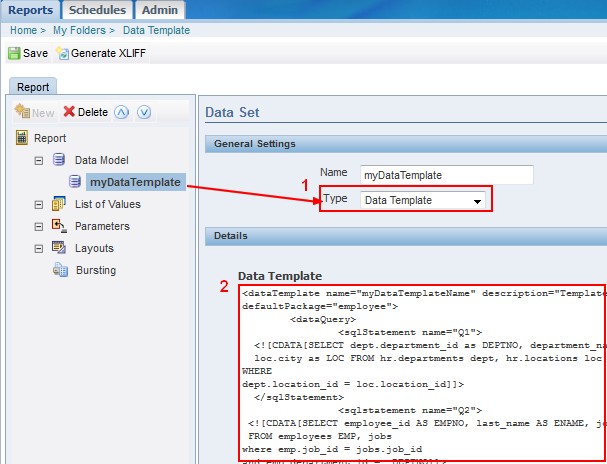Go to My Folders breadcrumb link
Screen dimensions: 607x464
pos(80,31)
